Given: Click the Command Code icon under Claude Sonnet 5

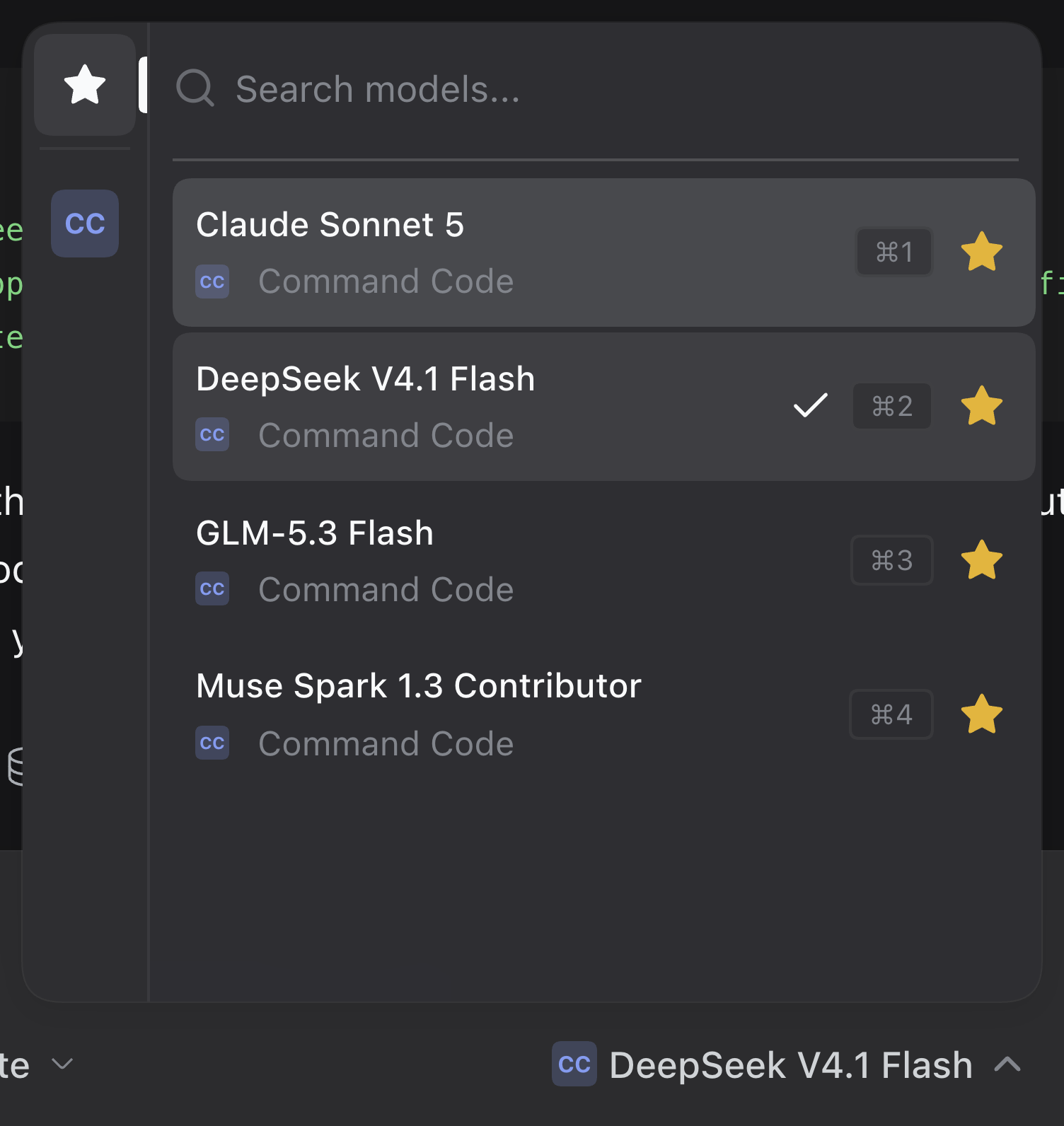Looking at the screenshot, I should [x=212, y=281].
